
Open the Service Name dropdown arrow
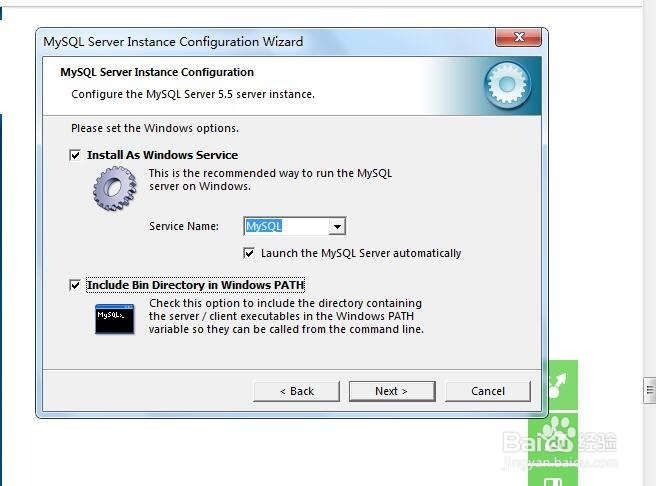pyautogui.click(x=337, y=226)
